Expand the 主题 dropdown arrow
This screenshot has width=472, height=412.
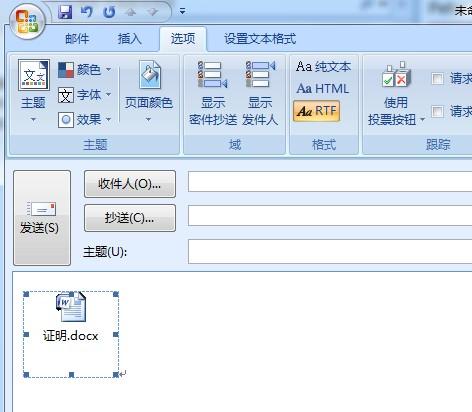pyautogui.click(x=33, y=119)
